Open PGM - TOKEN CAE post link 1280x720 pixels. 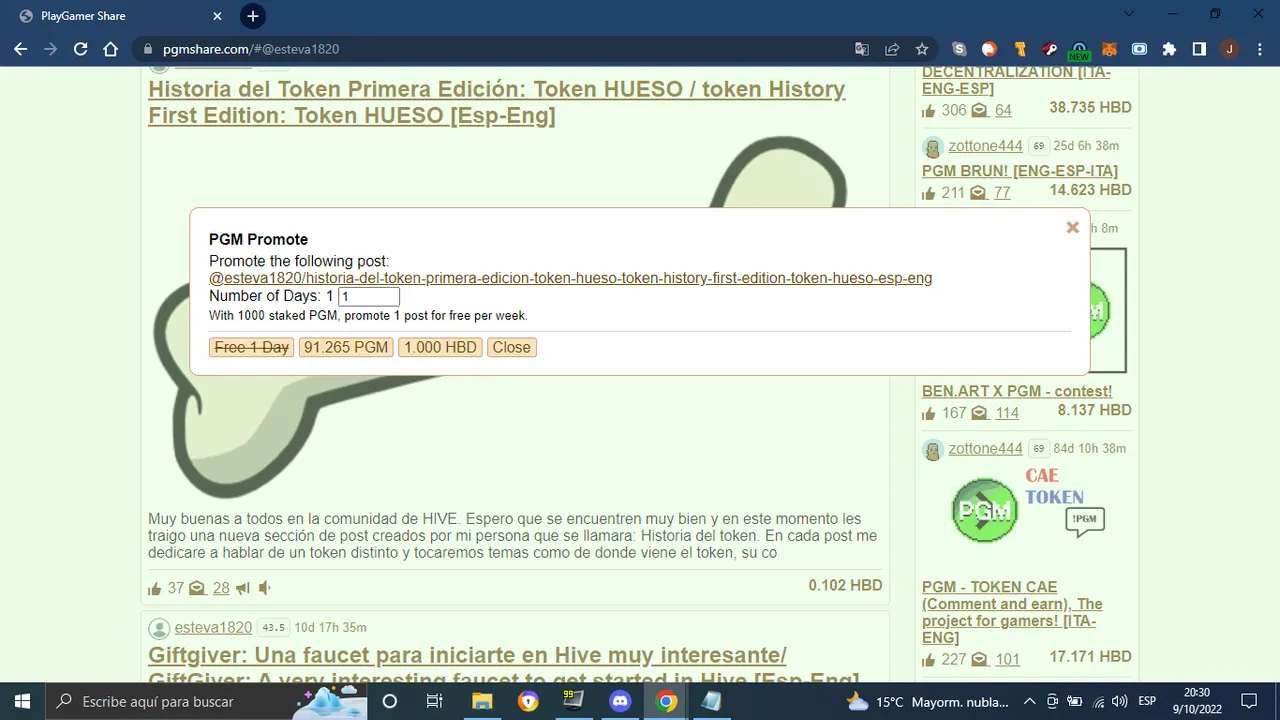(1012, 612)
